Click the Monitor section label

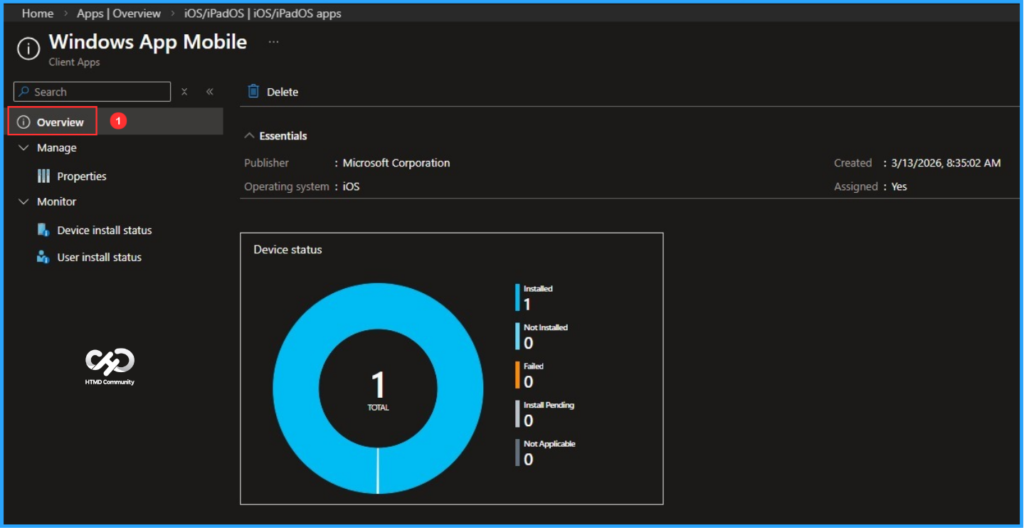pos(56,202)
